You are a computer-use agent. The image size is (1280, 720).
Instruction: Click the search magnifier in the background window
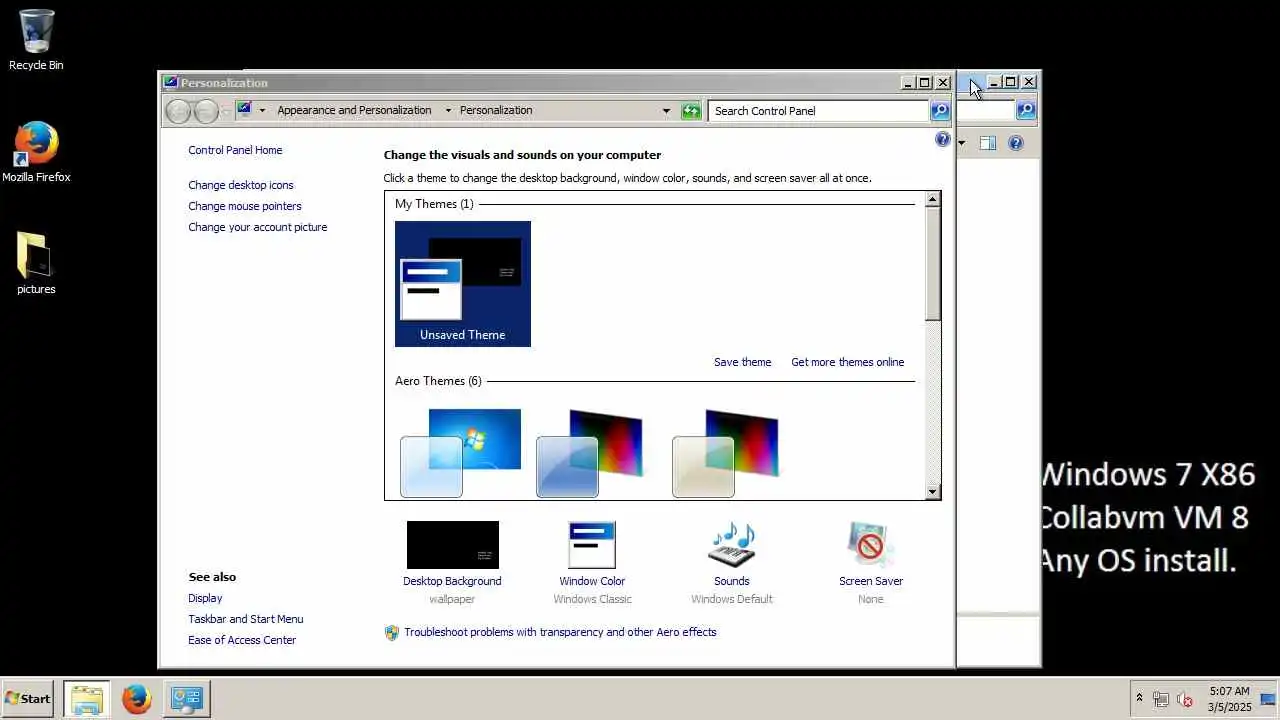[1026, 110]
